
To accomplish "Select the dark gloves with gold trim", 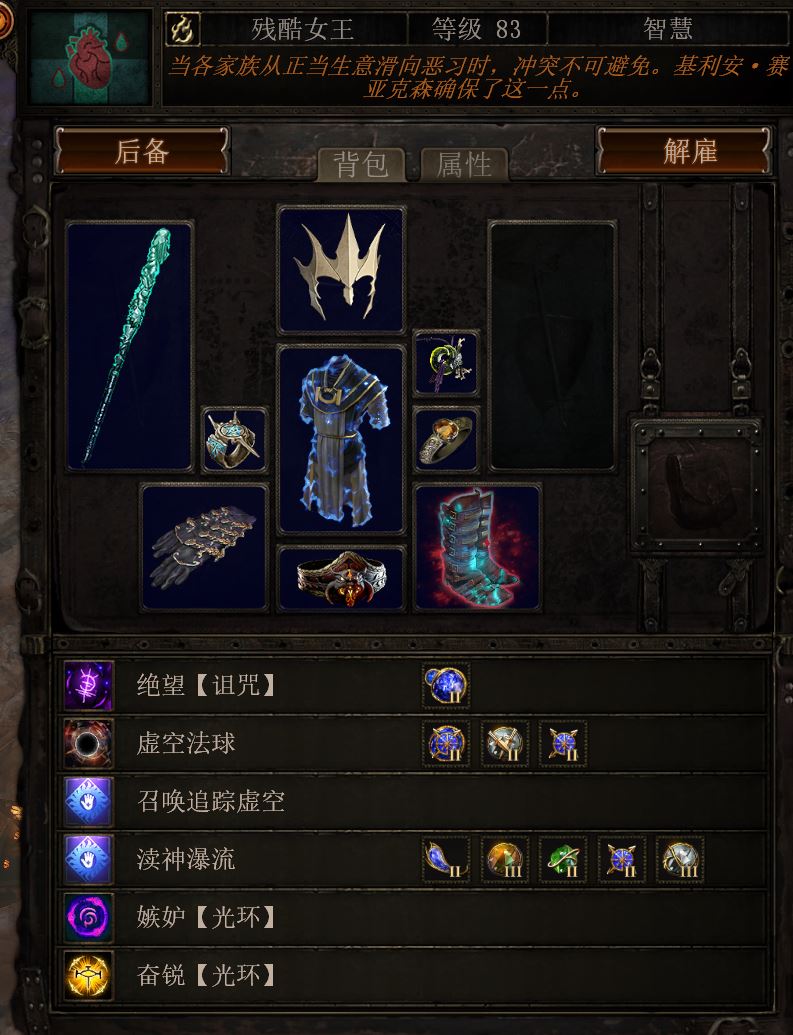I will [204, 548].
